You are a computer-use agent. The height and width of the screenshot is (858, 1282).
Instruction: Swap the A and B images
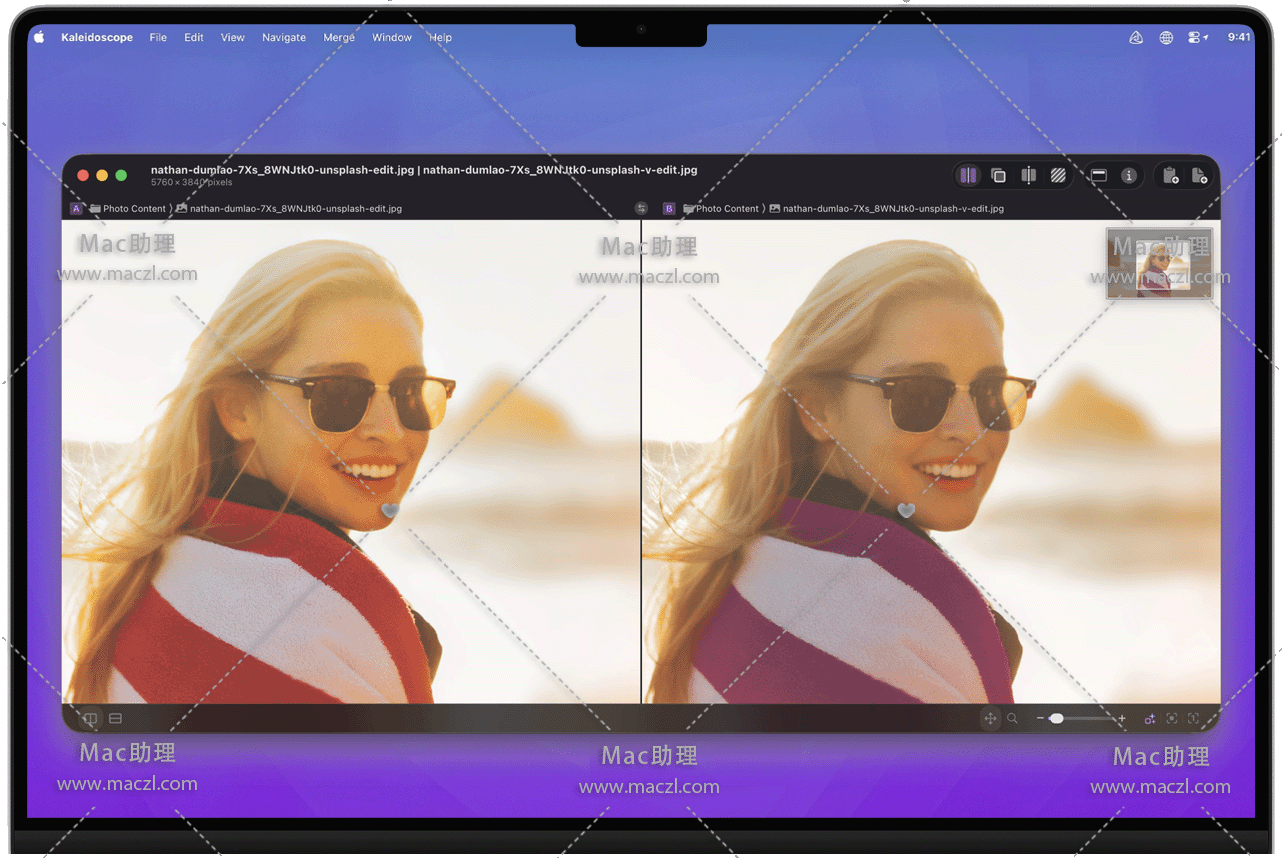pyautogui.click(x=641, y=209)
